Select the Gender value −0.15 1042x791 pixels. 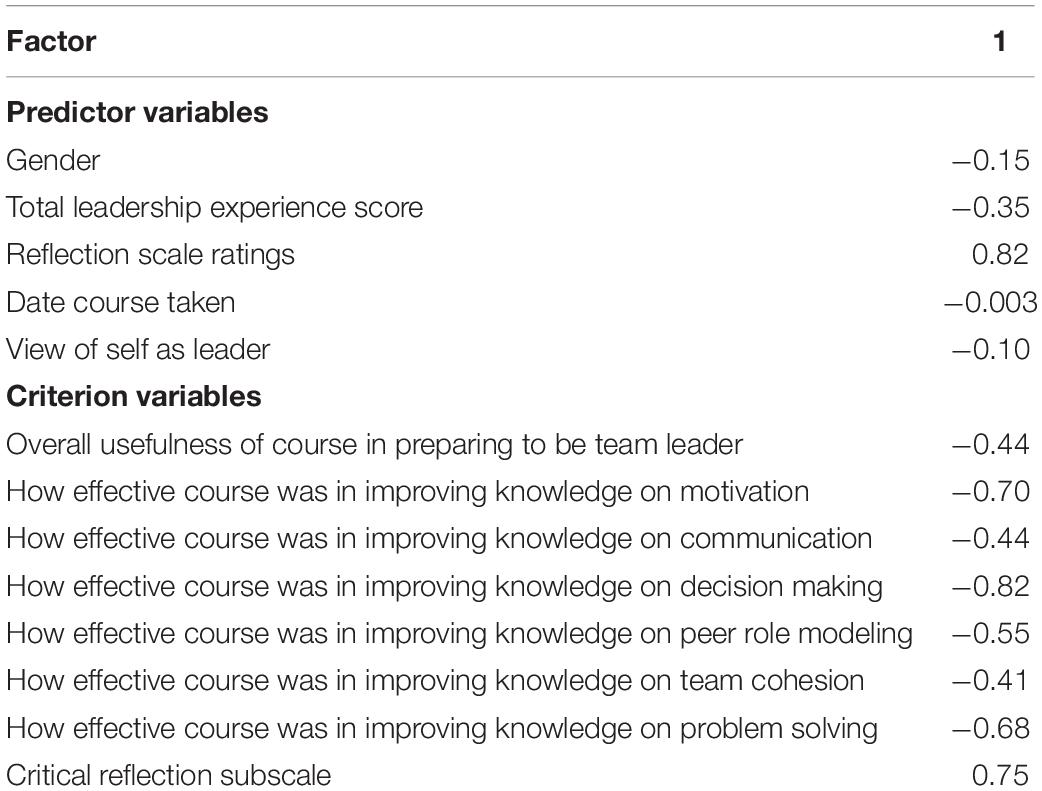[x=991, y=160]
